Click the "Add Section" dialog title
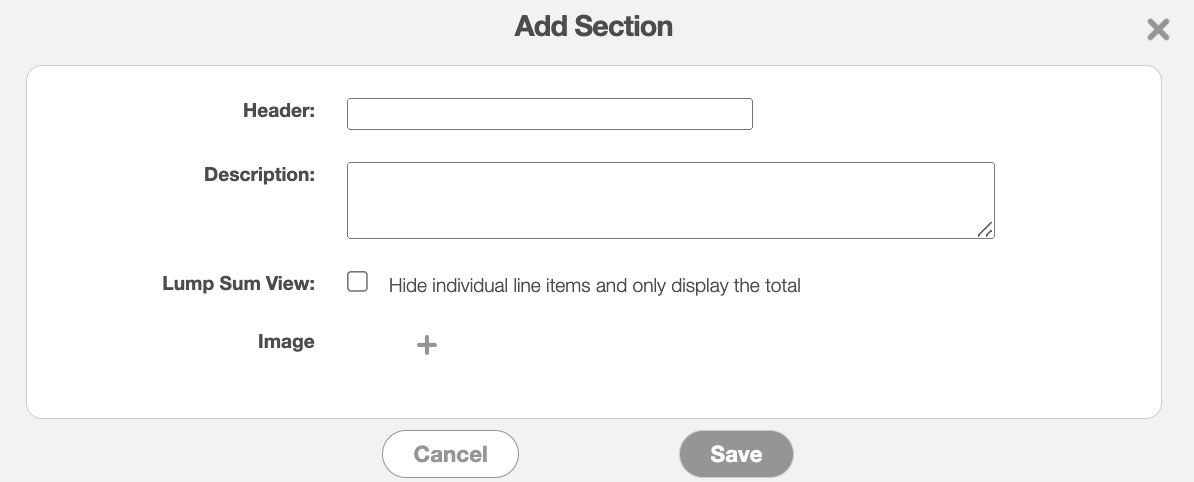This screenshot has height=482, width=1194. 593,27
